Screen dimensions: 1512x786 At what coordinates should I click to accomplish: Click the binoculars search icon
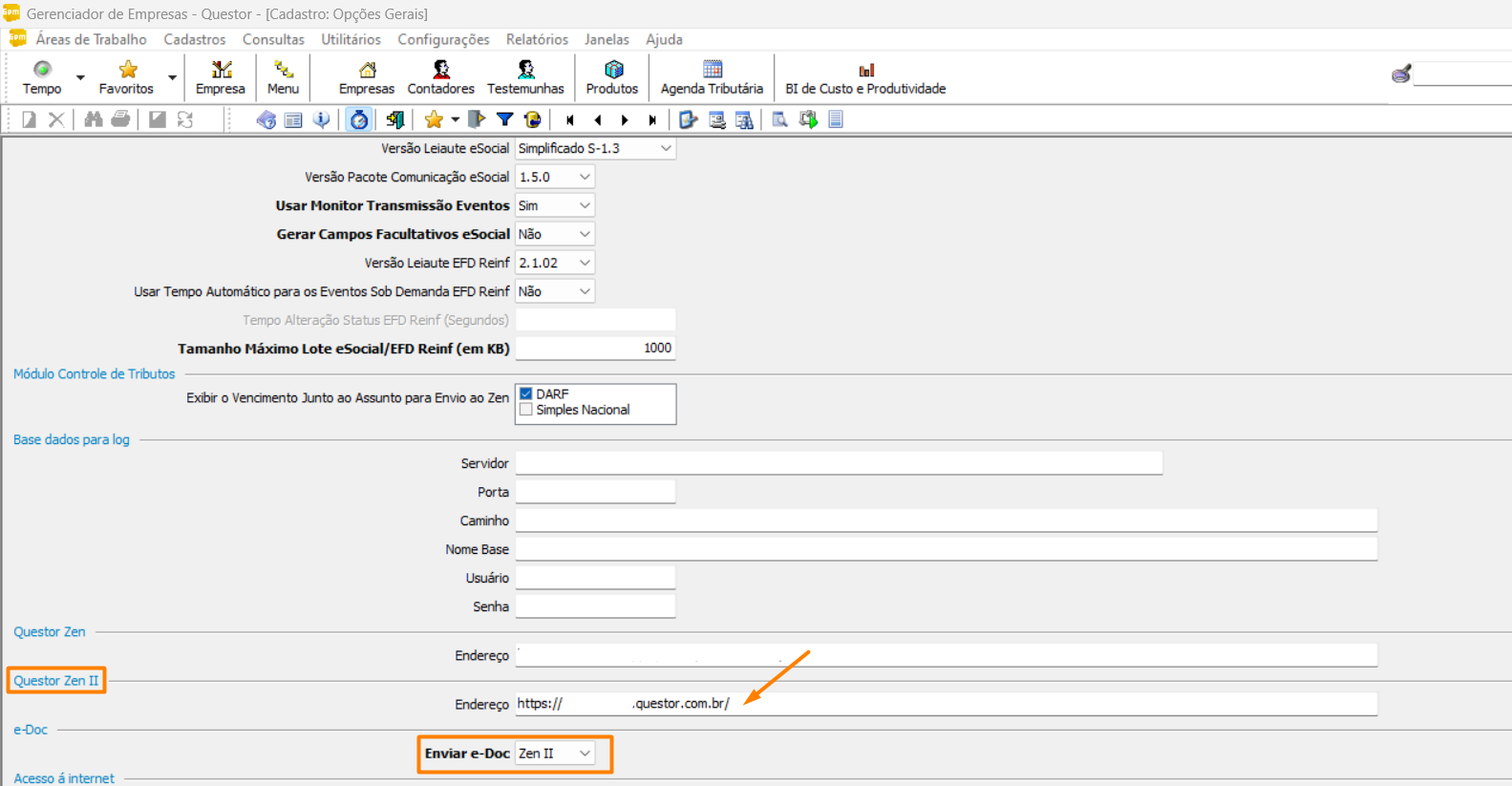pos(93,119)
